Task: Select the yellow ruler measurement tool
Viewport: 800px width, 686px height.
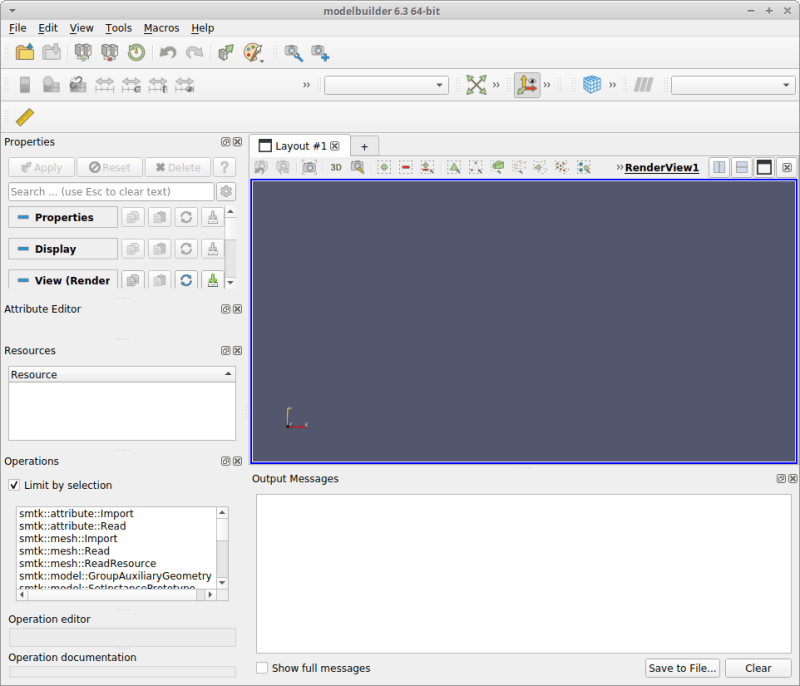Action: pos(24,117)
